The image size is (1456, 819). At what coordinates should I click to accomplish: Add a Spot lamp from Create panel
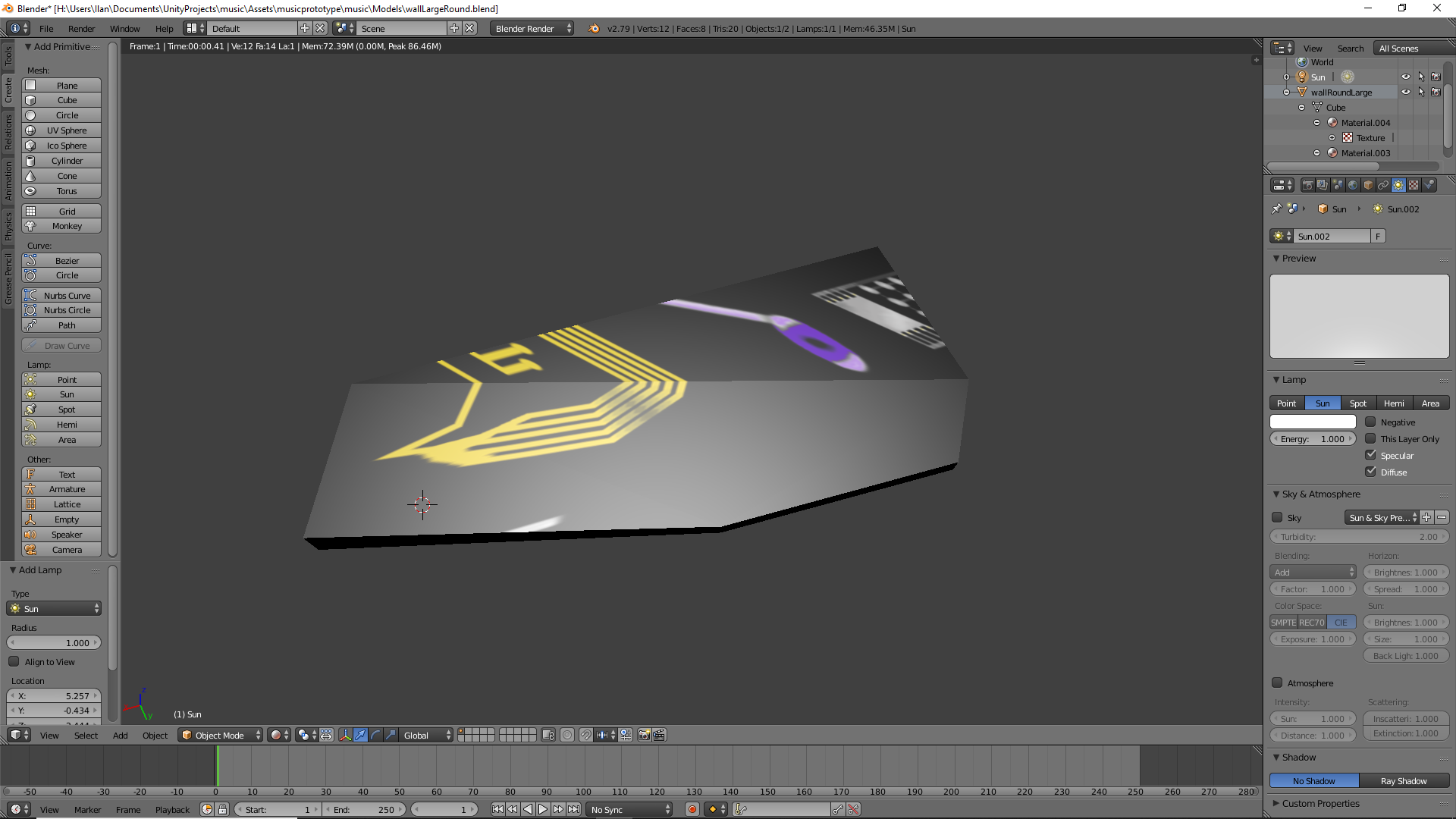(61, 409)
